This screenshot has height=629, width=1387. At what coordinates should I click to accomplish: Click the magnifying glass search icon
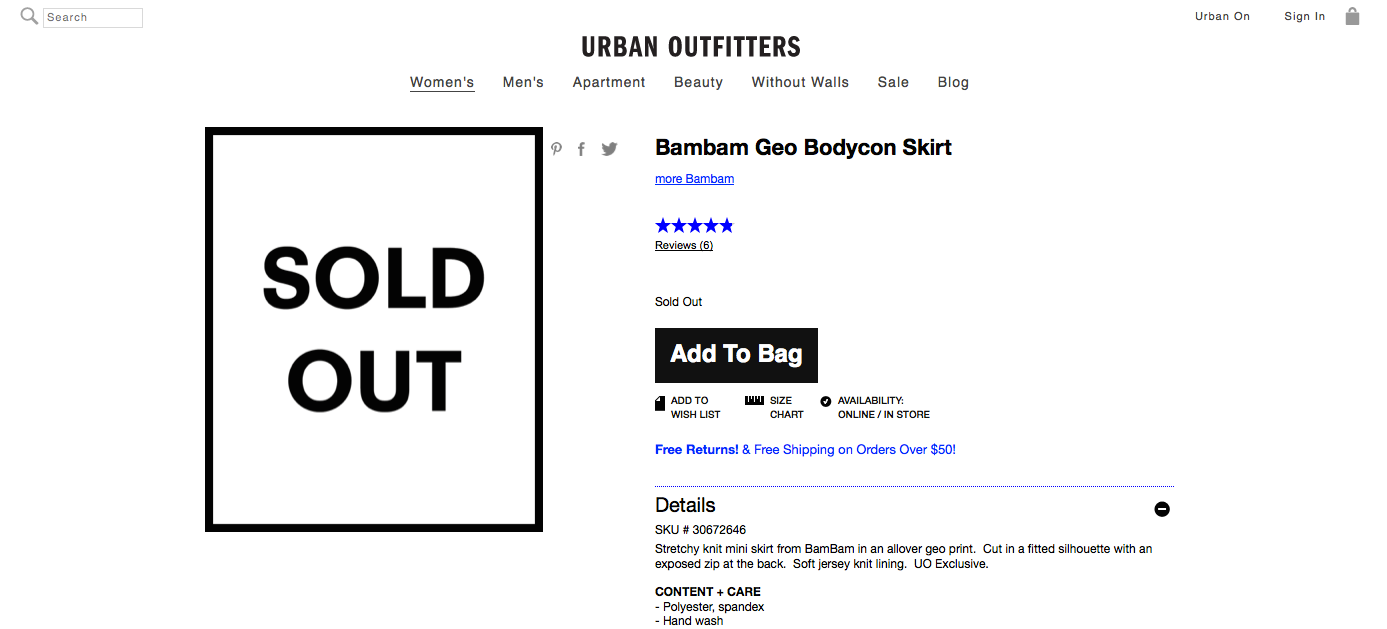tap(29, 16)
